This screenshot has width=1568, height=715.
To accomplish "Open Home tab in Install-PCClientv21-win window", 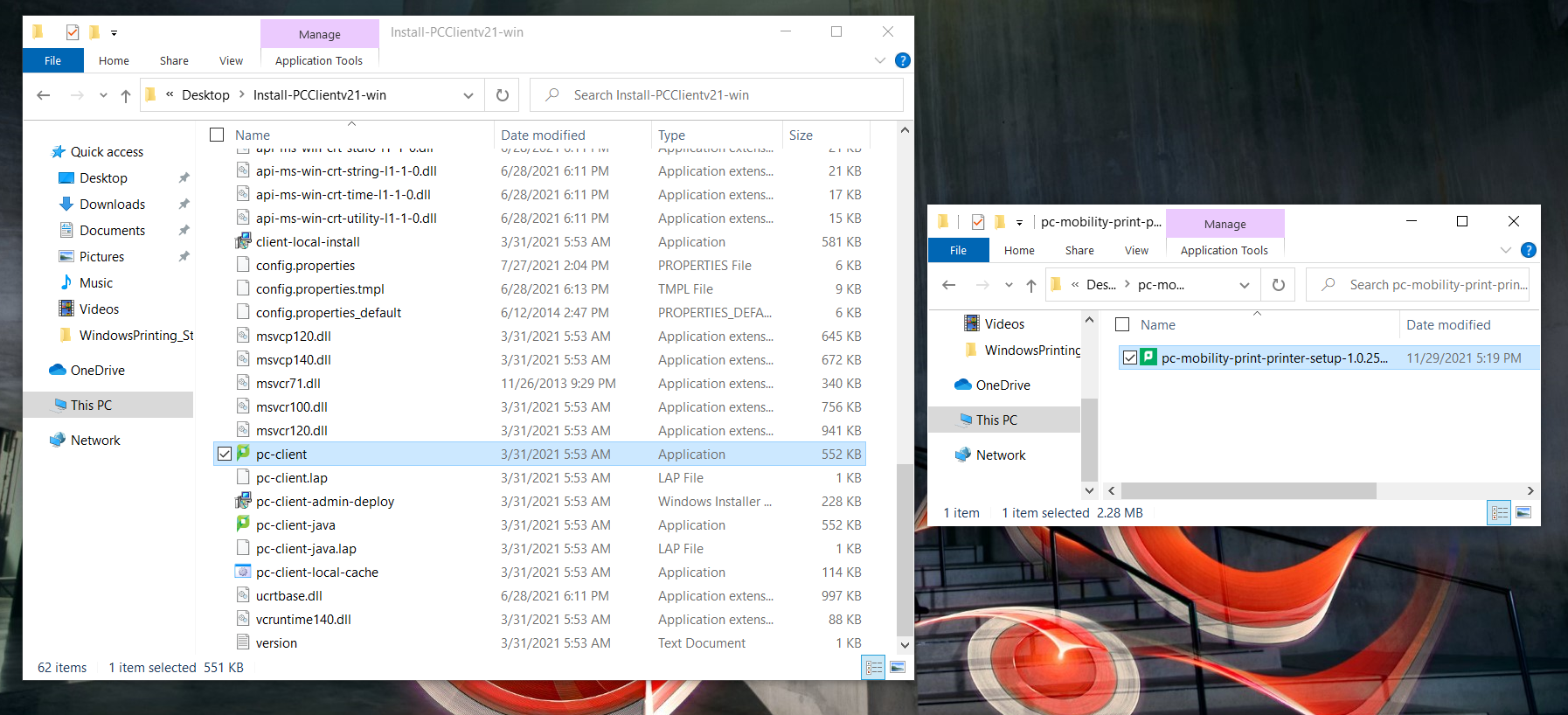I will coord(114,60).
